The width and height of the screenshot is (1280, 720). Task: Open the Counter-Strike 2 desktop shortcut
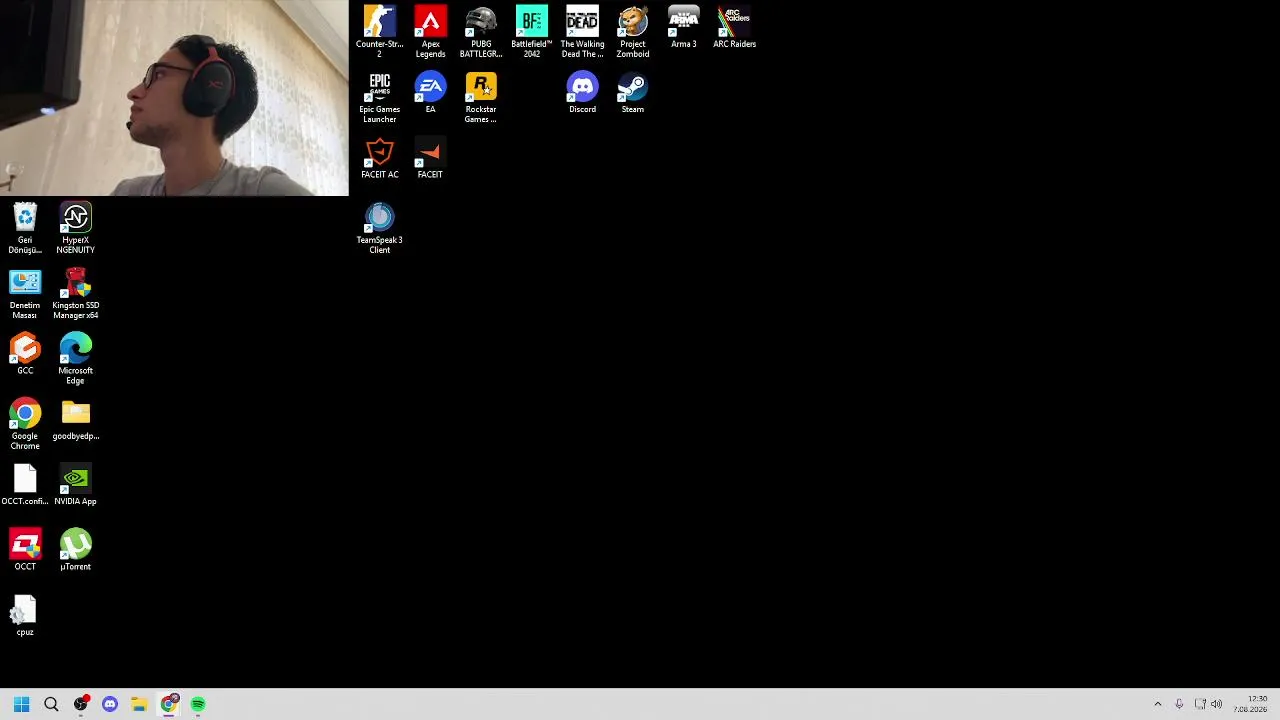pyautogui.click(x=379, y=31)
